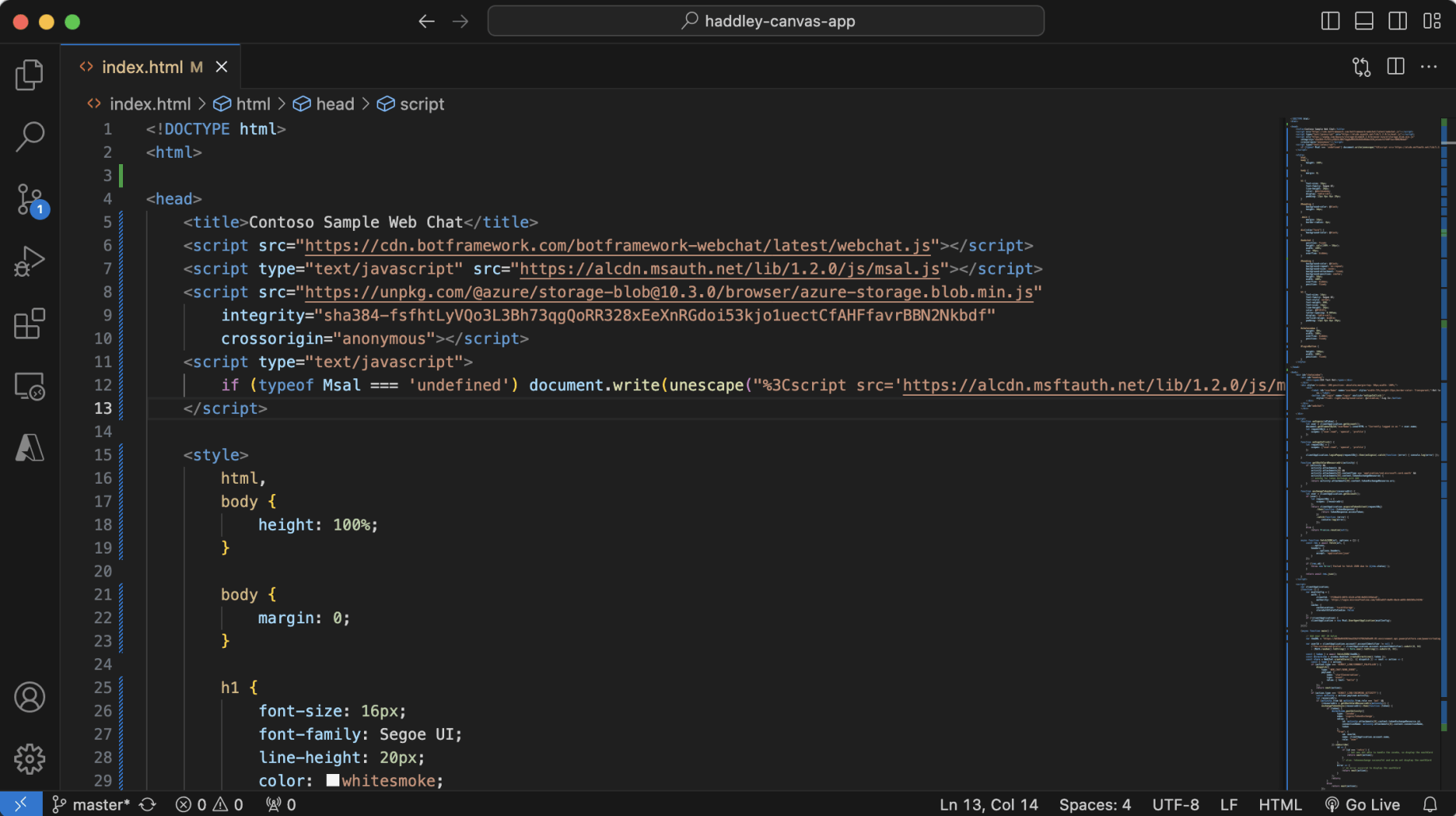Toggle the bottom panel layout button
This screenshot has width=1456, height=816.
tap(1364, 21)
